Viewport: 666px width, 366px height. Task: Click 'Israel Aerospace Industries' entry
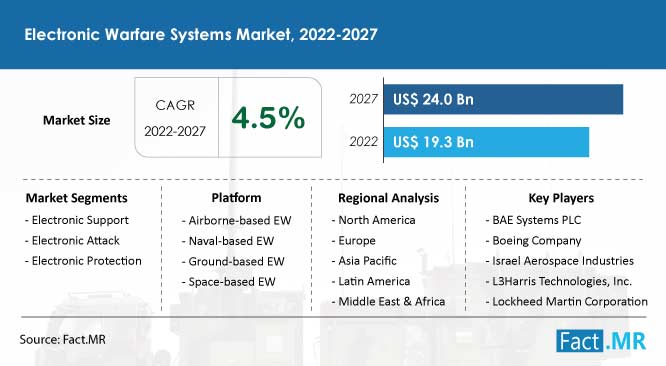[563, 261]
